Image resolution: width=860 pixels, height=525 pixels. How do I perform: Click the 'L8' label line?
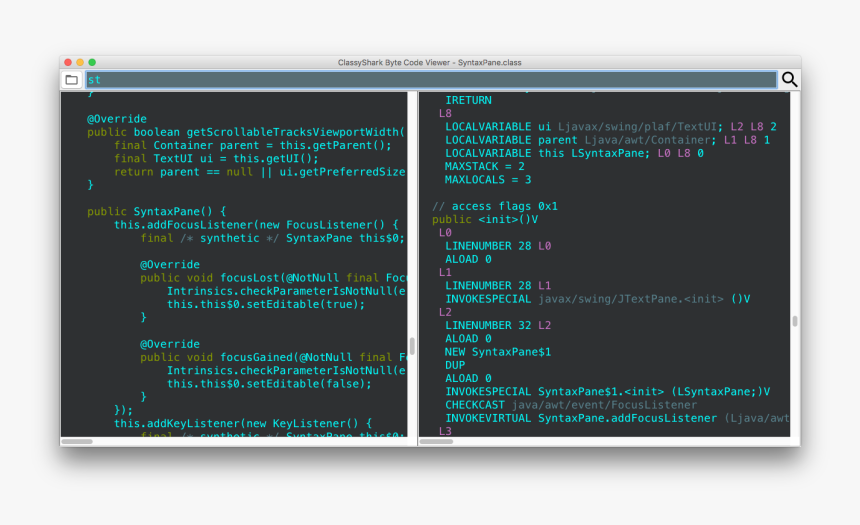(x=445, y=114)
